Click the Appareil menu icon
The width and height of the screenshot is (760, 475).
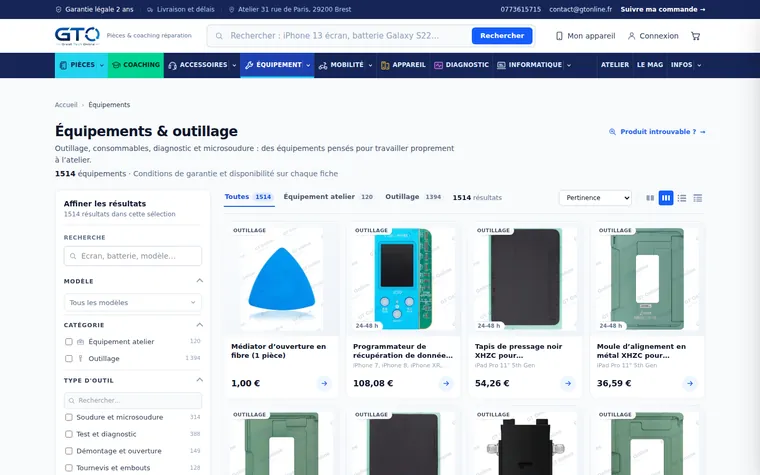click(385, 65)
